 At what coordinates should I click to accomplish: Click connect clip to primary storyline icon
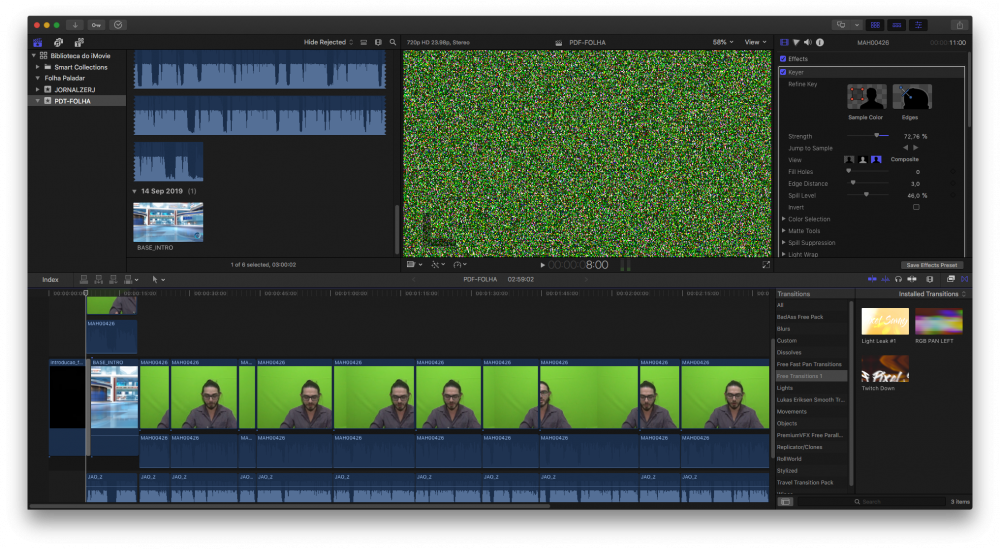[x=84, y=279]
